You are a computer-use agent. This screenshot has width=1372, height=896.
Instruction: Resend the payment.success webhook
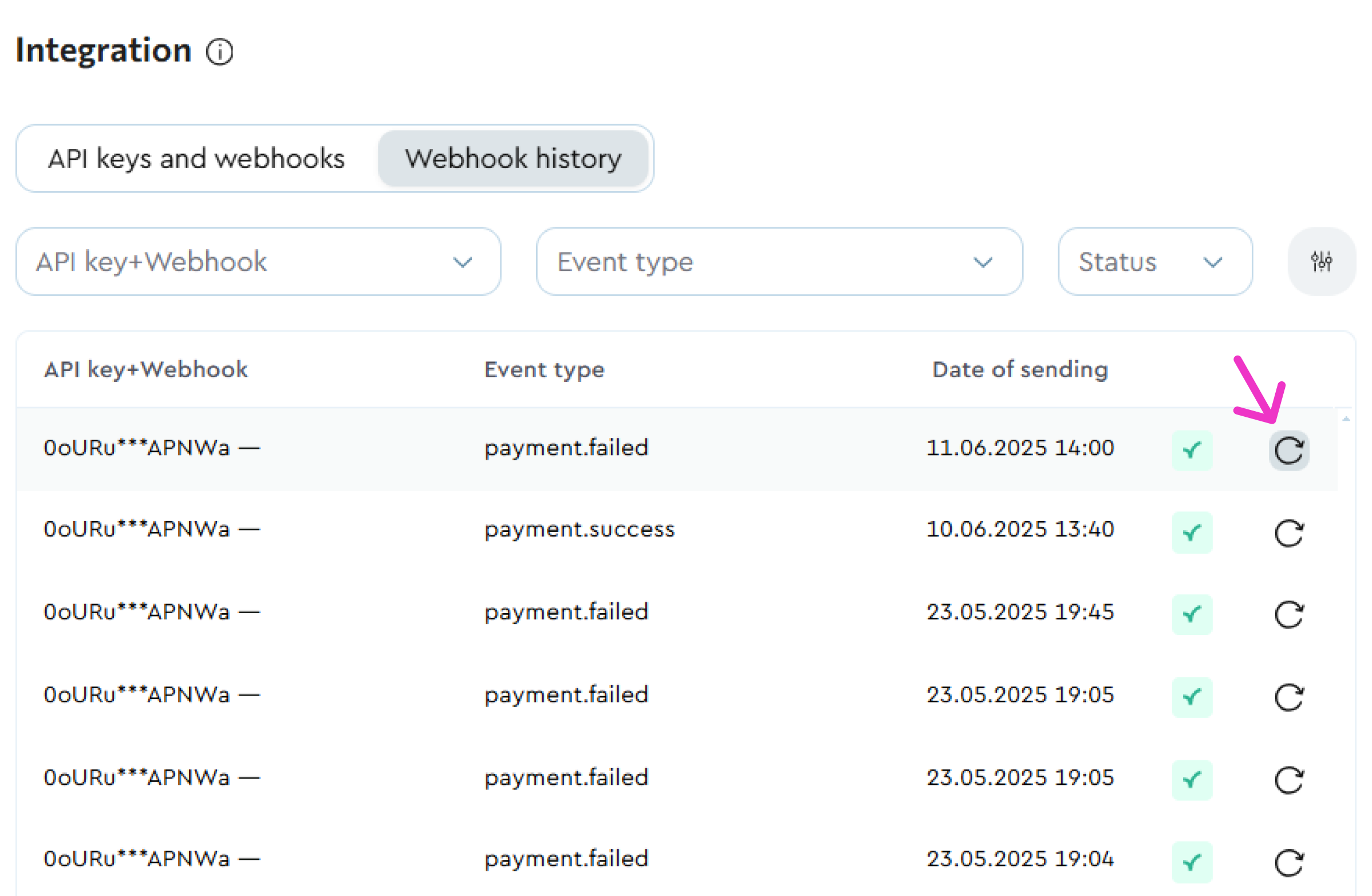point(1288,533)
